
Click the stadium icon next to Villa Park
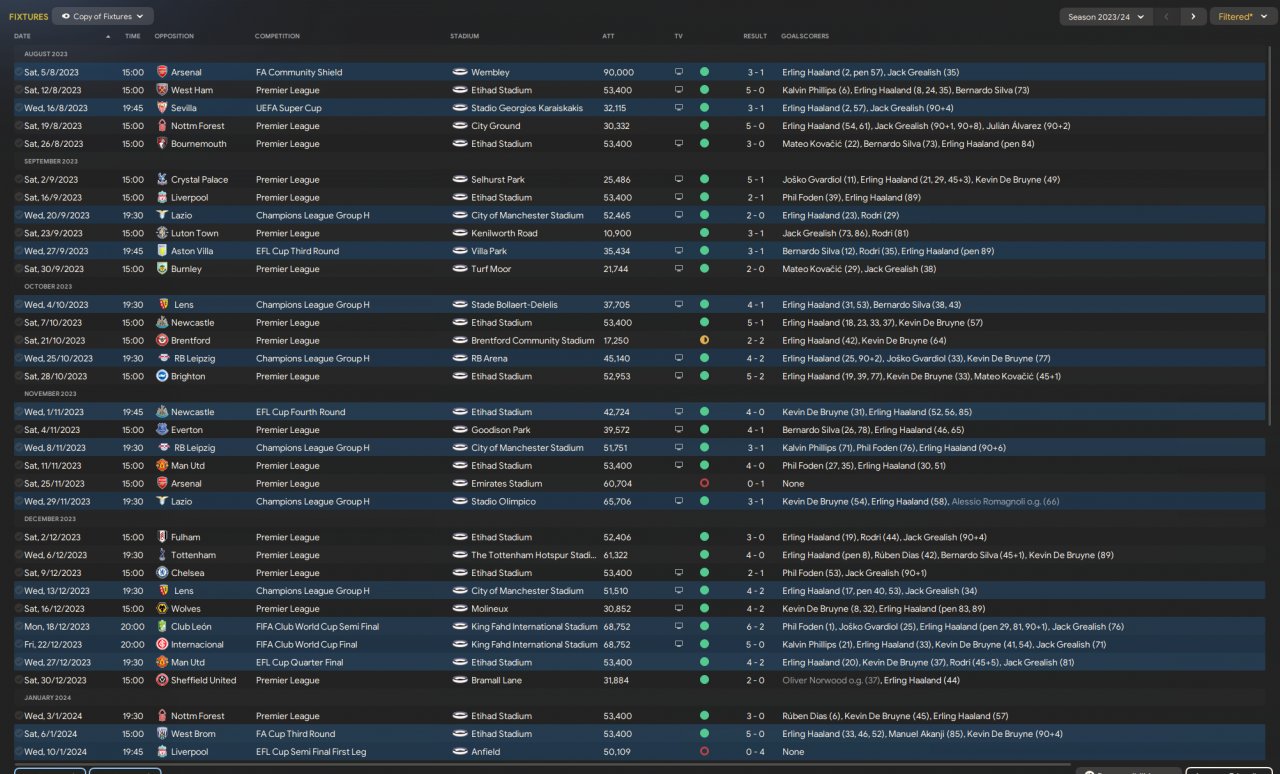(x=460, y=251)
